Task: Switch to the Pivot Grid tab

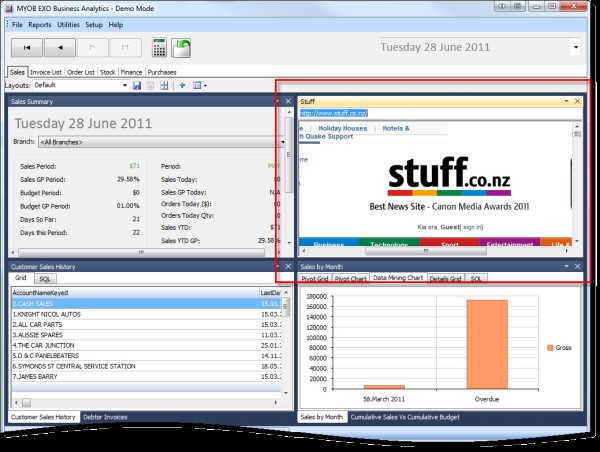Action: (x=315, y=279)
